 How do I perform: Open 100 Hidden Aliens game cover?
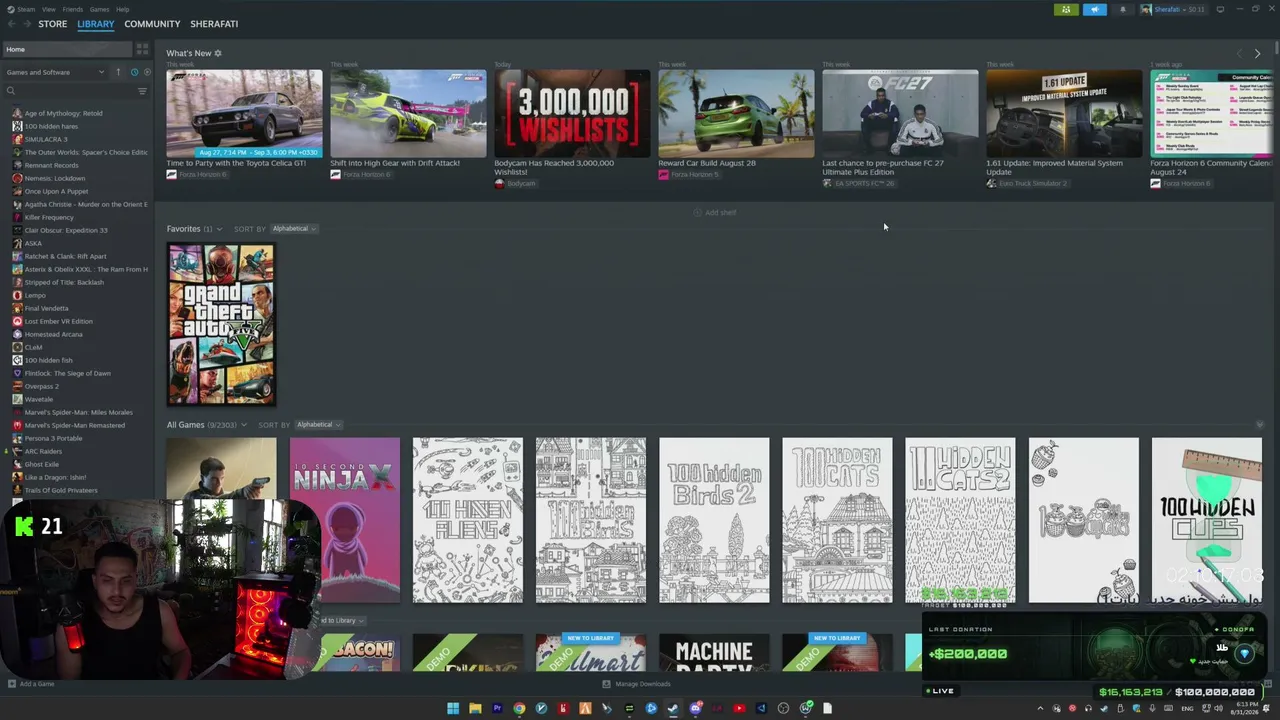click(468, 520)
